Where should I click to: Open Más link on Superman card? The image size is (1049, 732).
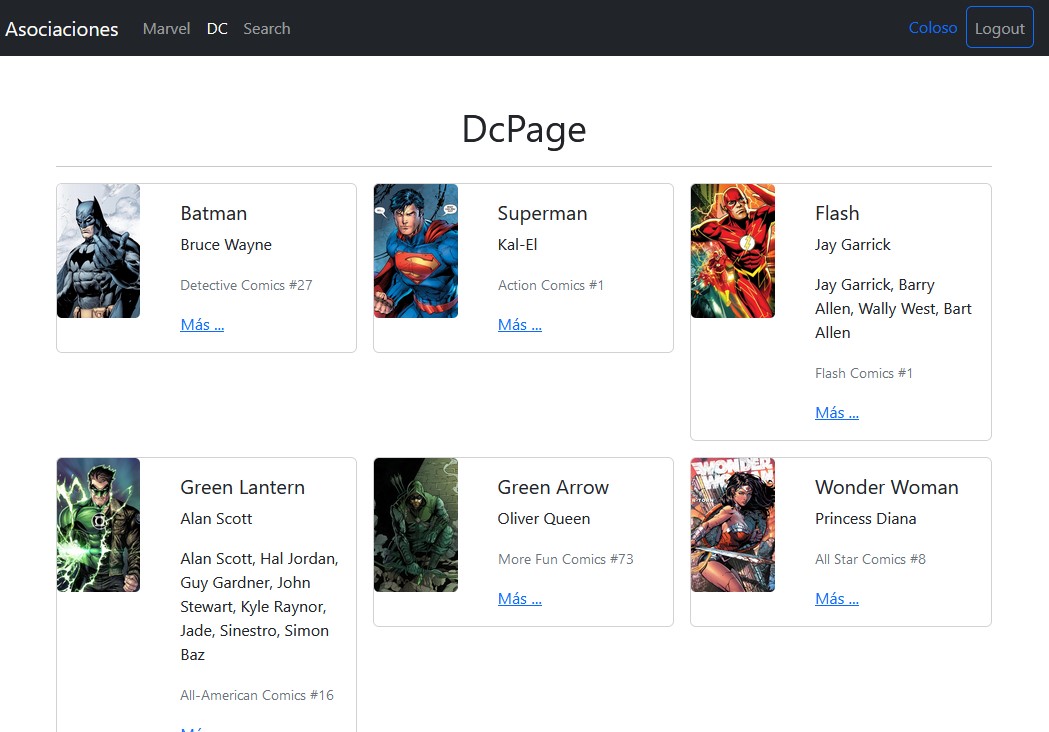[x=520, y=325]
